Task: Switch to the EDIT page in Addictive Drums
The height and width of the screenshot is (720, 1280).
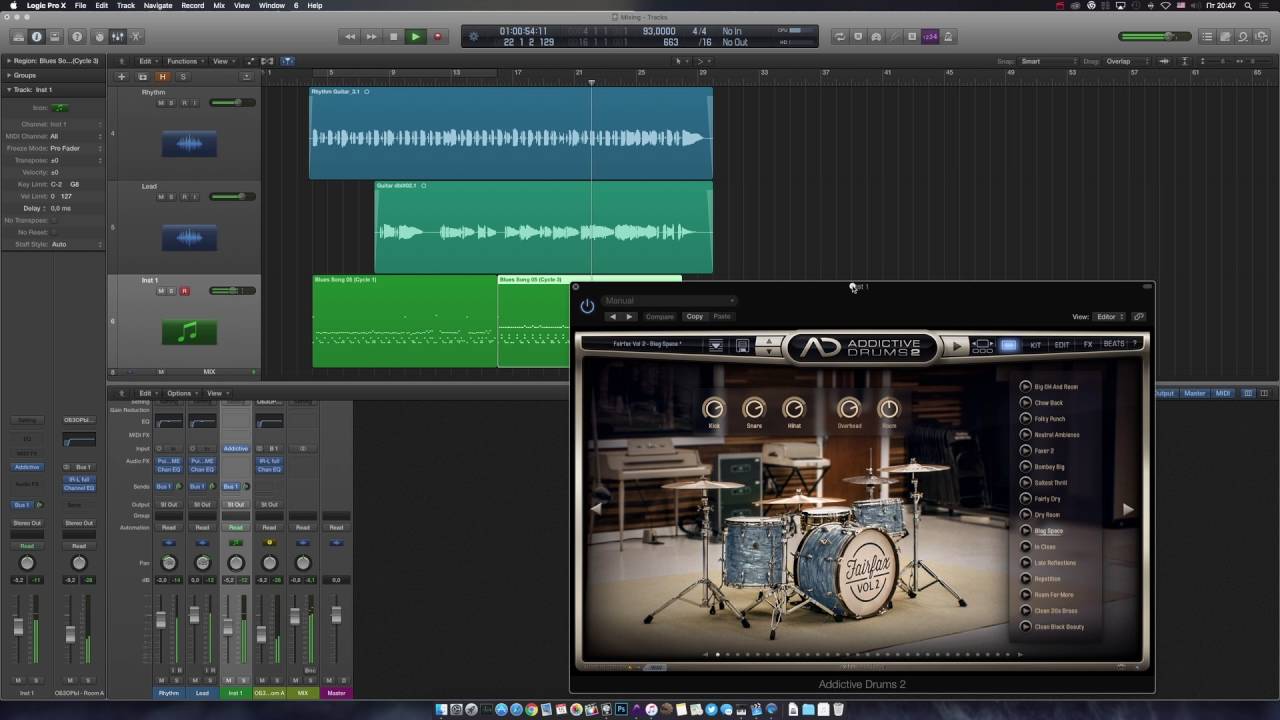Action: [x=1062, y=345]
